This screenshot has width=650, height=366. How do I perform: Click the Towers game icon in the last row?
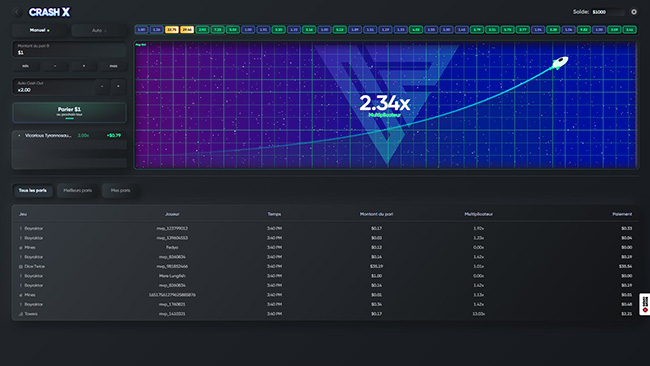[21, 314]
